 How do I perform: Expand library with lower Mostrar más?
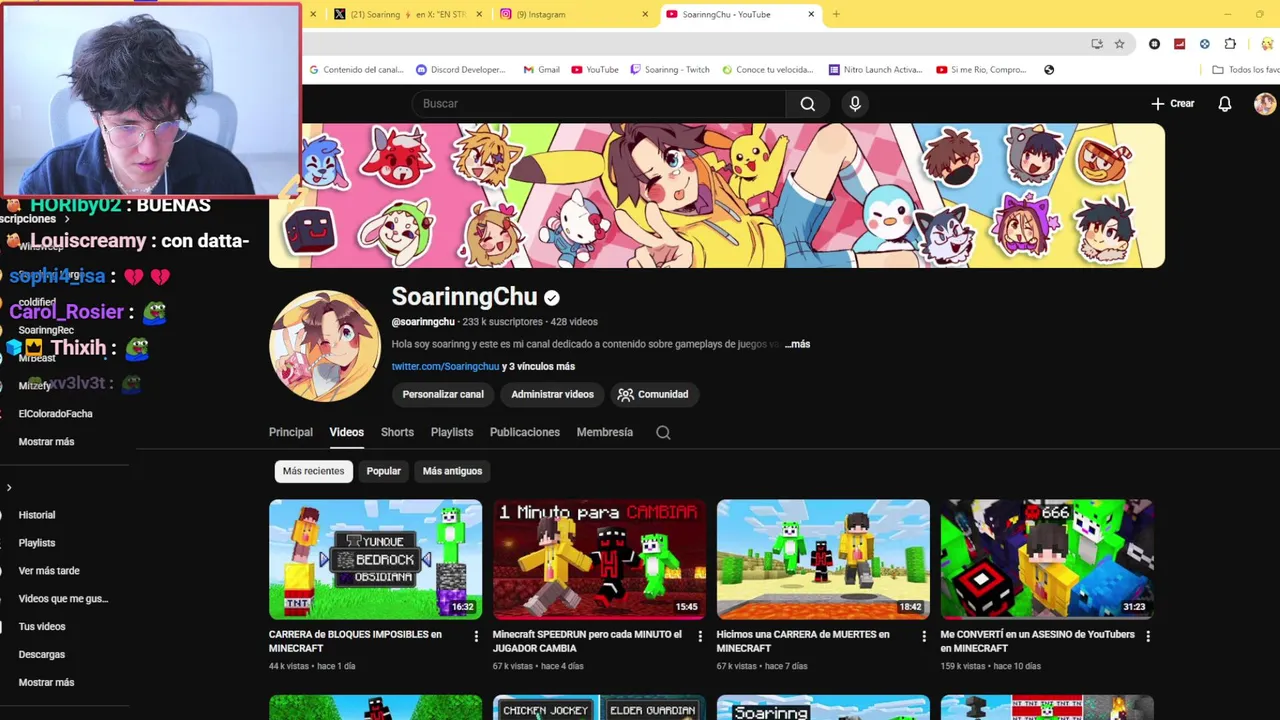[x=46, y=683]
